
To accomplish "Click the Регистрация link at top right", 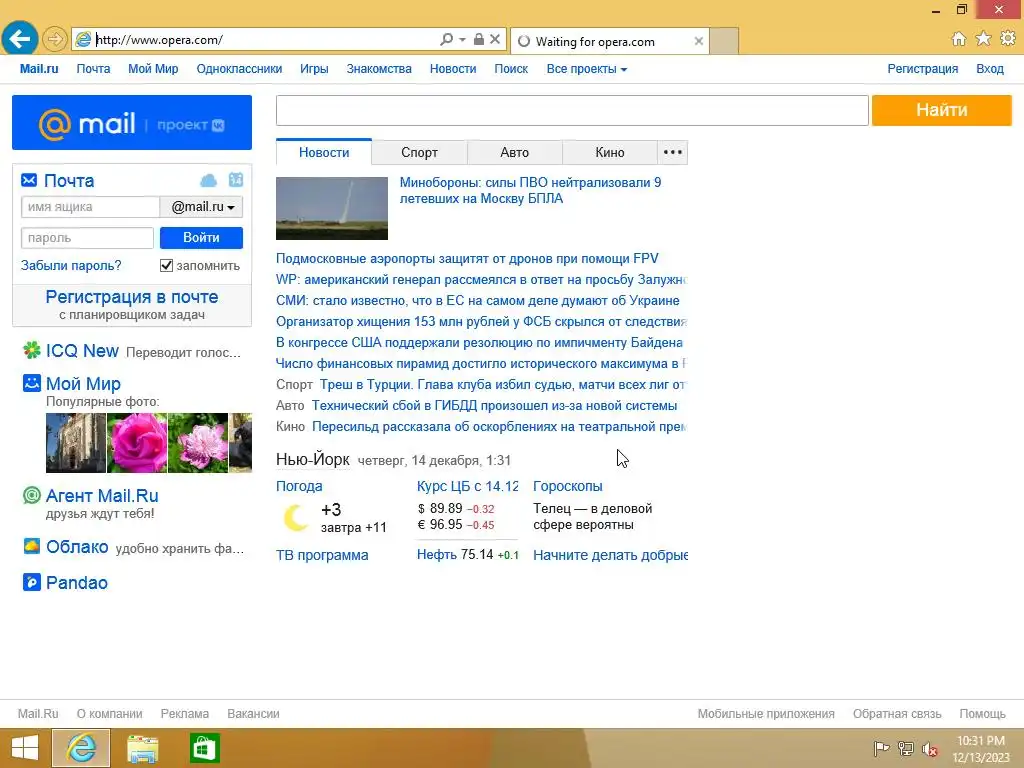I will 922,69.
